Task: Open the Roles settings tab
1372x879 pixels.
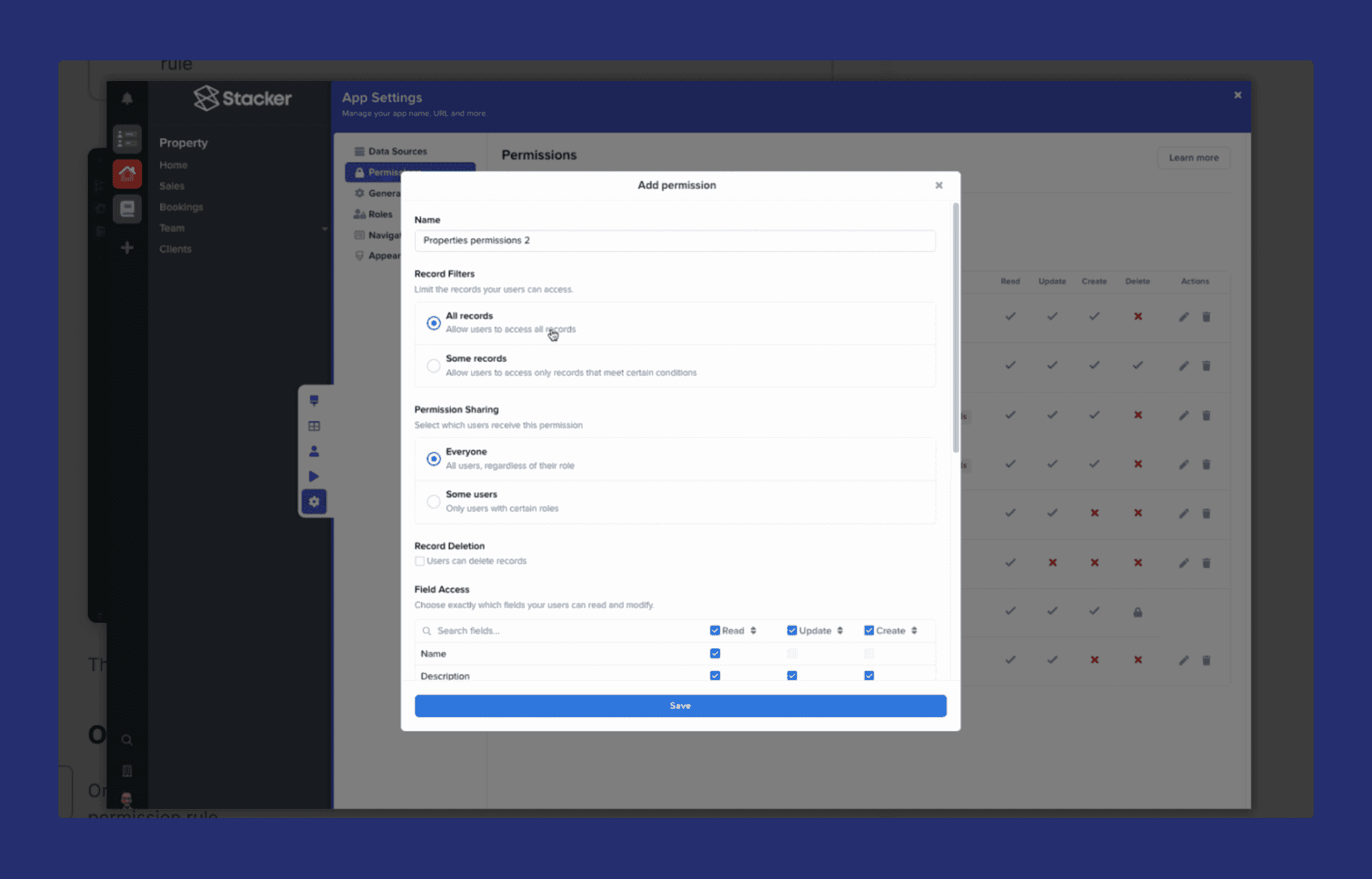Action: click(x=380, y=214)
